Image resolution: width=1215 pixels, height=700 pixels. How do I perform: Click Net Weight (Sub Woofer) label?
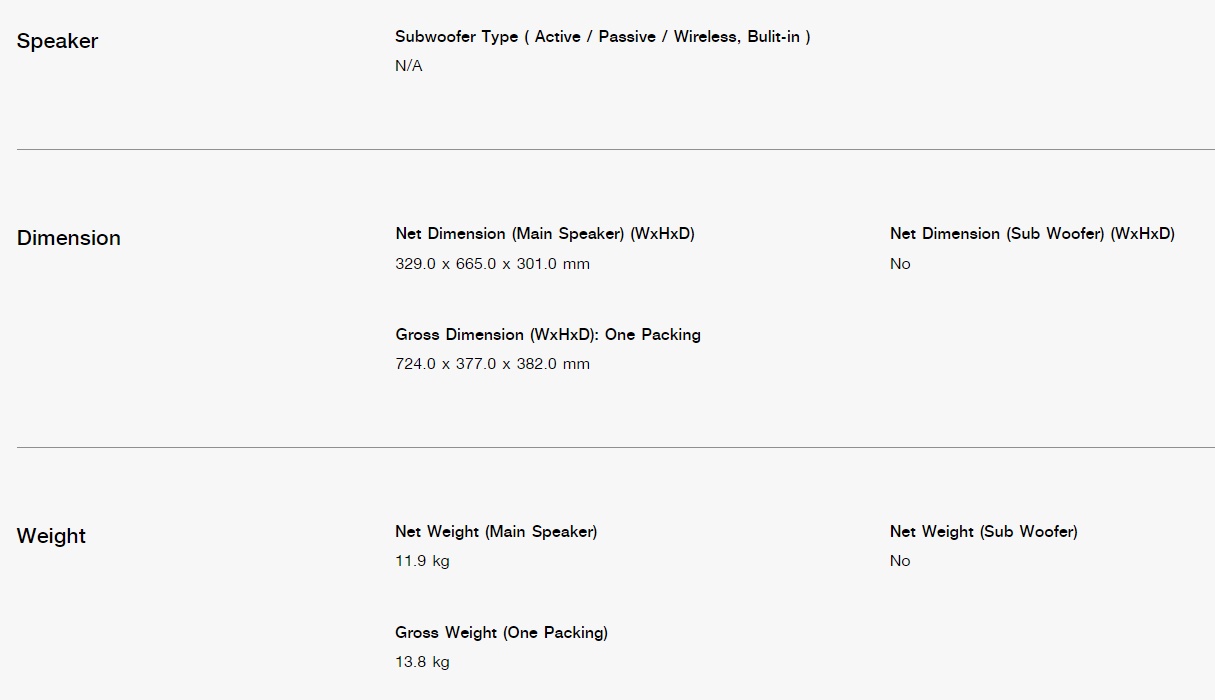(984, 532)
